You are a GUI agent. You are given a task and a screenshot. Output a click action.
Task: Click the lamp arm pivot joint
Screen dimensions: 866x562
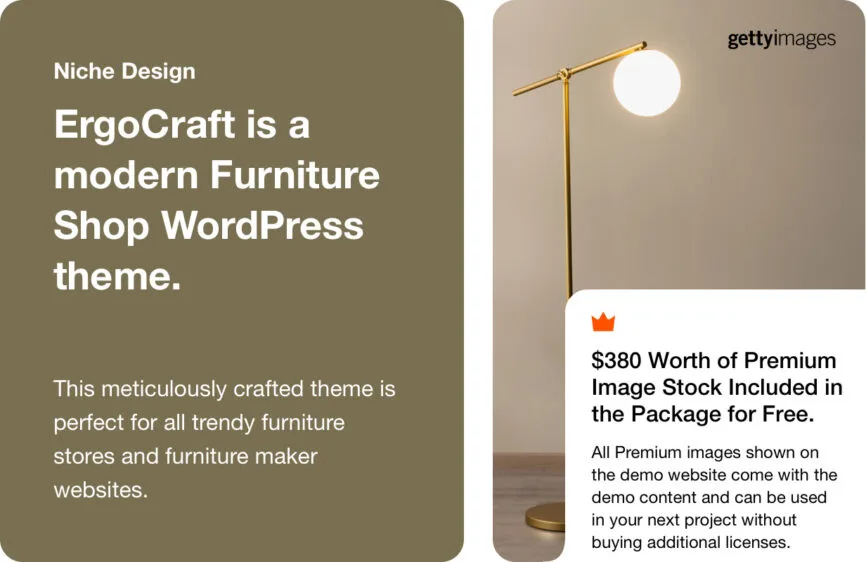pos(565,73)
